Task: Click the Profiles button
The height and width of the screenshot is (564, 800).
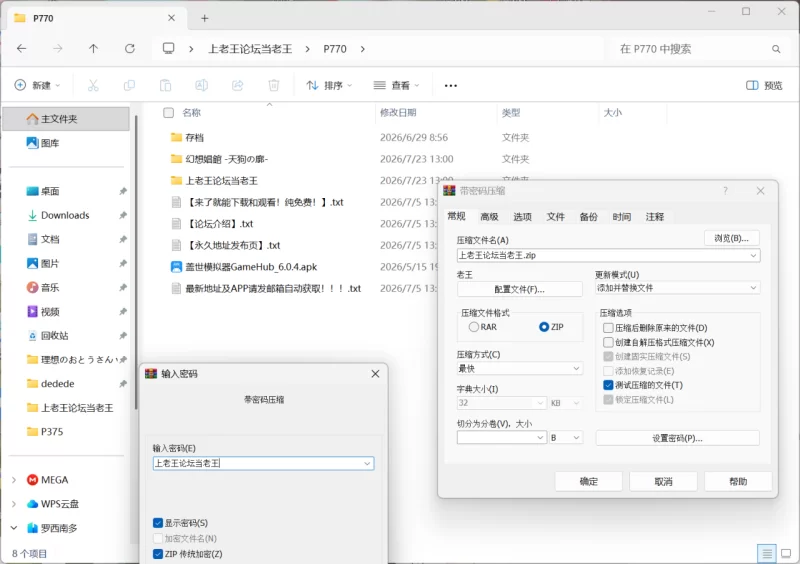Action: pyautogui.click(x=519, y=289)
